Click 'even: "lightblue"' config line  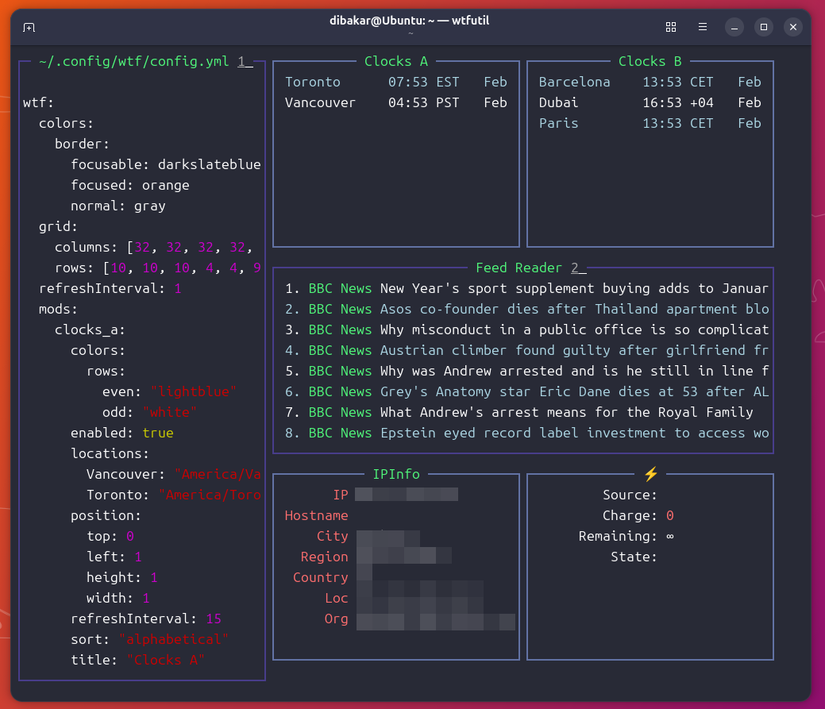point(169,392)
